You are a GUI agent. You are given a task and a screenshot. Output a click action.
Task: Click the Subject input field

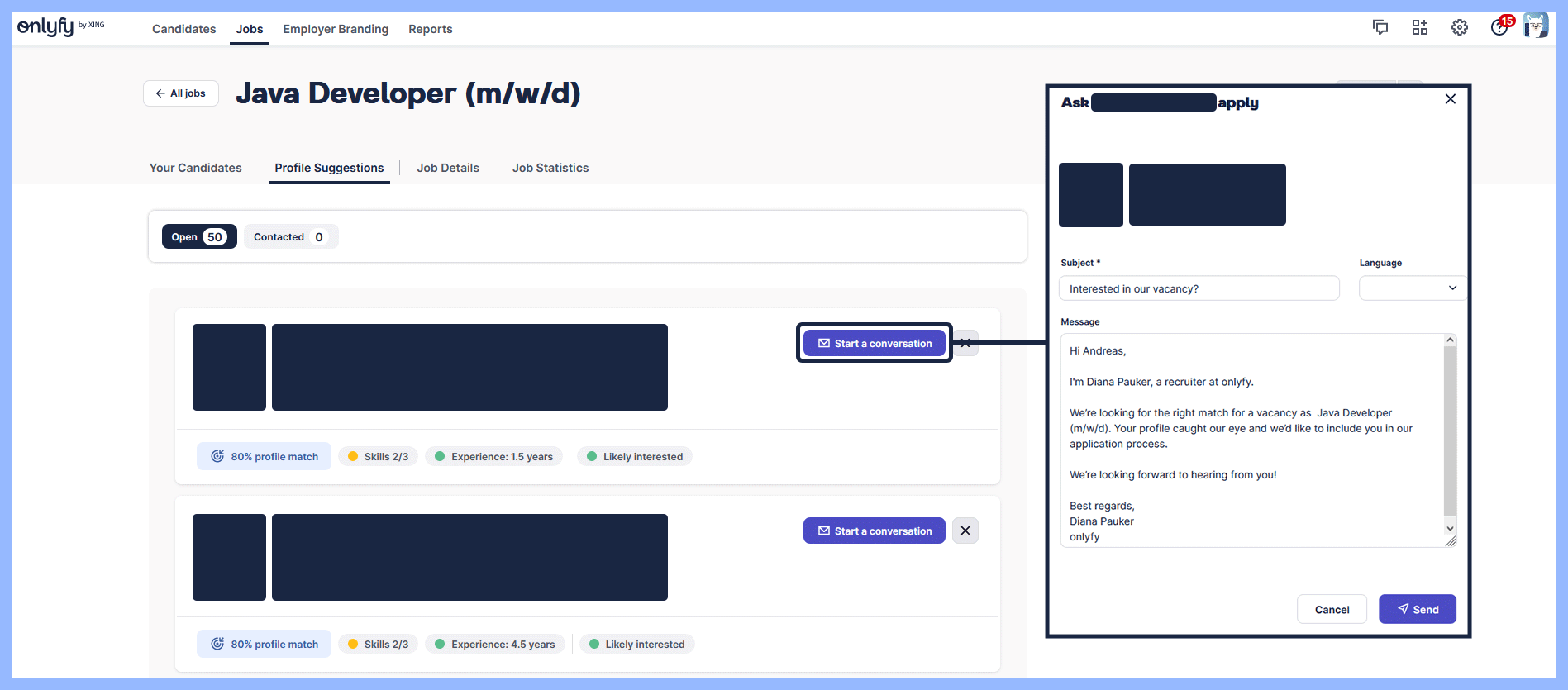click(1198, 288)
